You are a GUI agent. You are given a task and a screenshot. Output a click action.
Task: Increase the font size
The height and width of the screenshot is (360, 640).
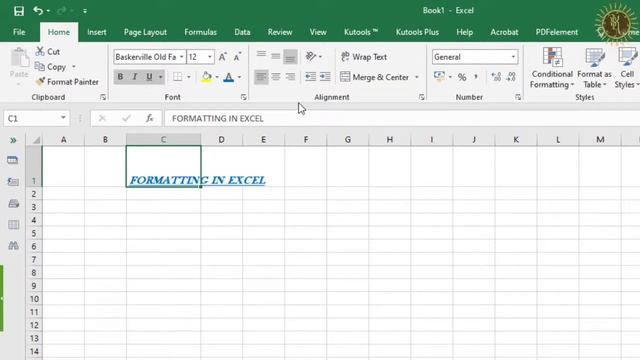click(223, 57)
